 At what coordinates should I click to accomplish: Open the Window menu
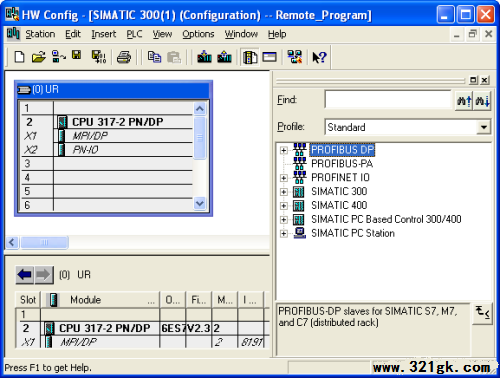241,34
